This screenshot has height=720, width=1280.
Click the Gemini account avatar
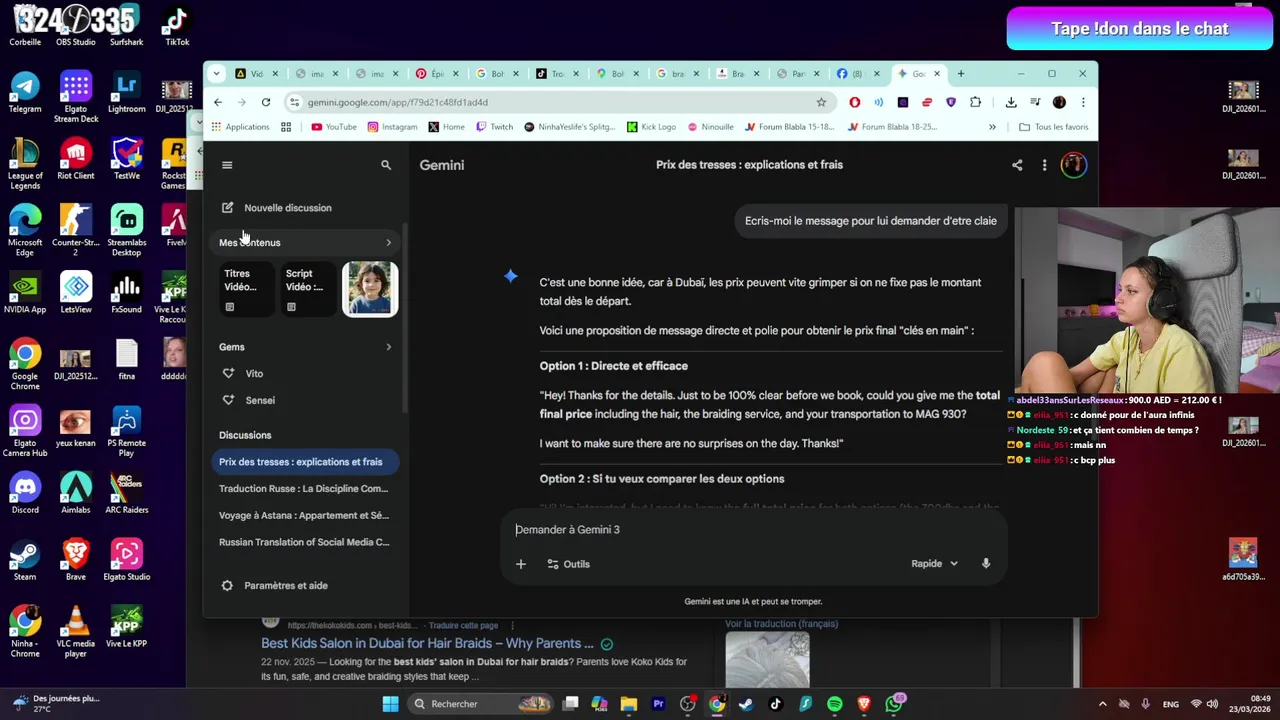tap(1074, 165)
